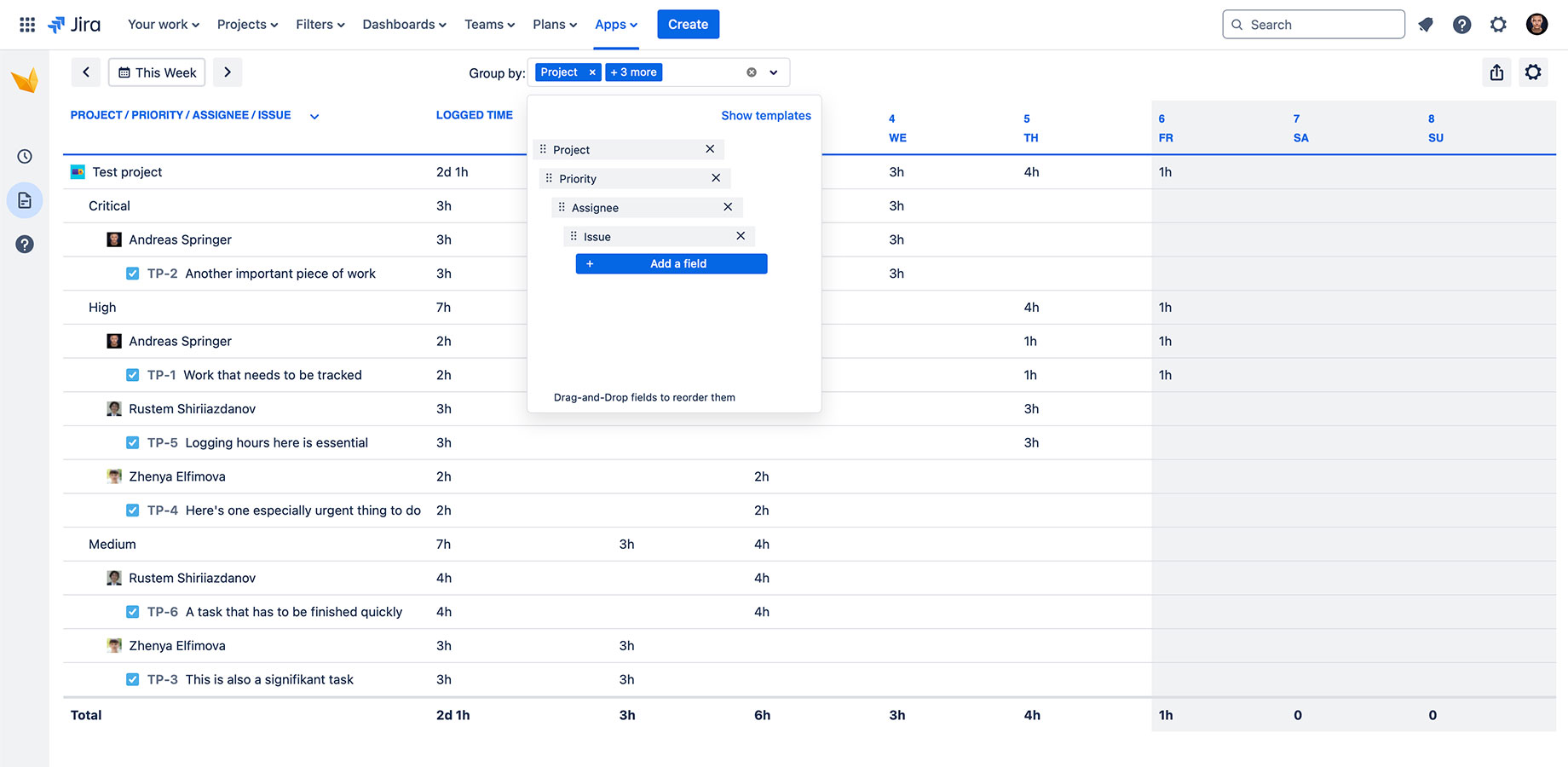Click the export share icon
Screen dimensions: 1568x767
point(1497,72)
